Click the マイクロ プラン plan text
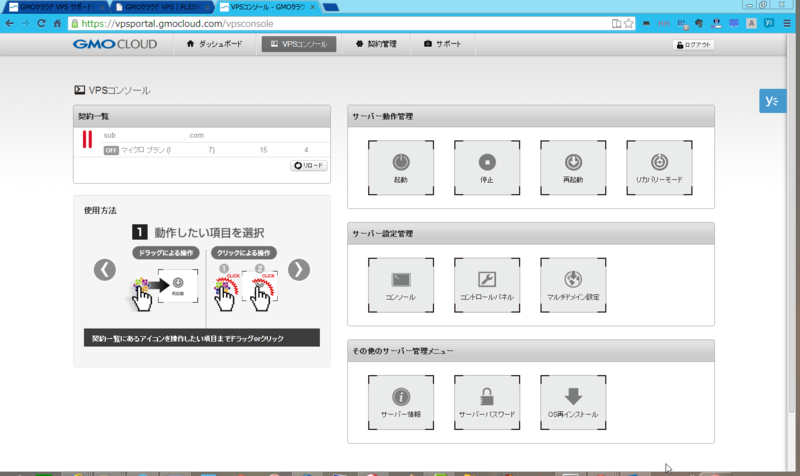Viewport: 800px width, 476px height. pos(145,150)
